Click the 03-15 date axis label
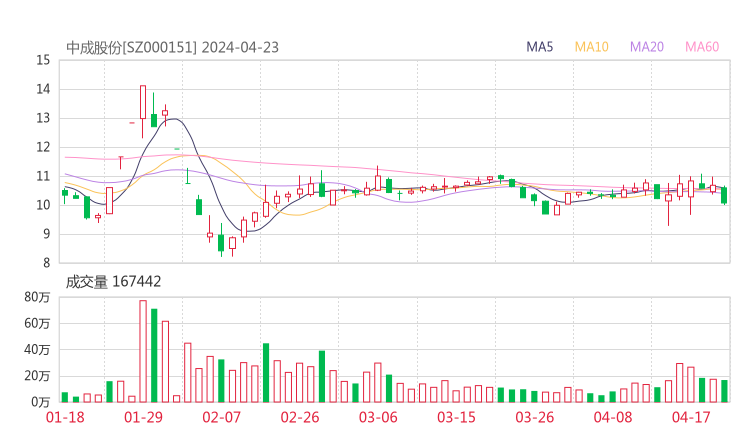 [456, 417]
